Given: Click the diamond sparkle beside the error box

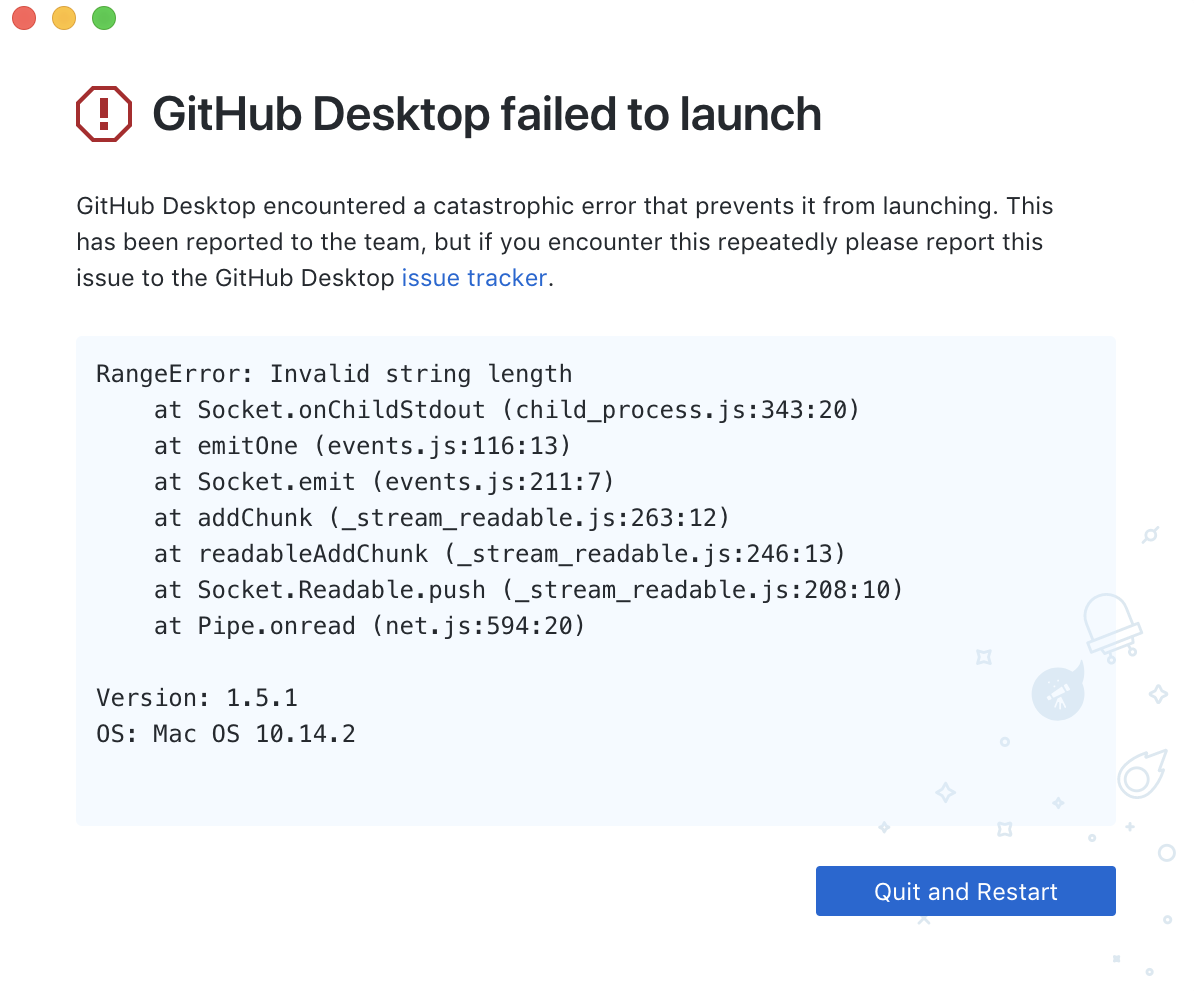Looking at the screenshot, I should 1157,694.
